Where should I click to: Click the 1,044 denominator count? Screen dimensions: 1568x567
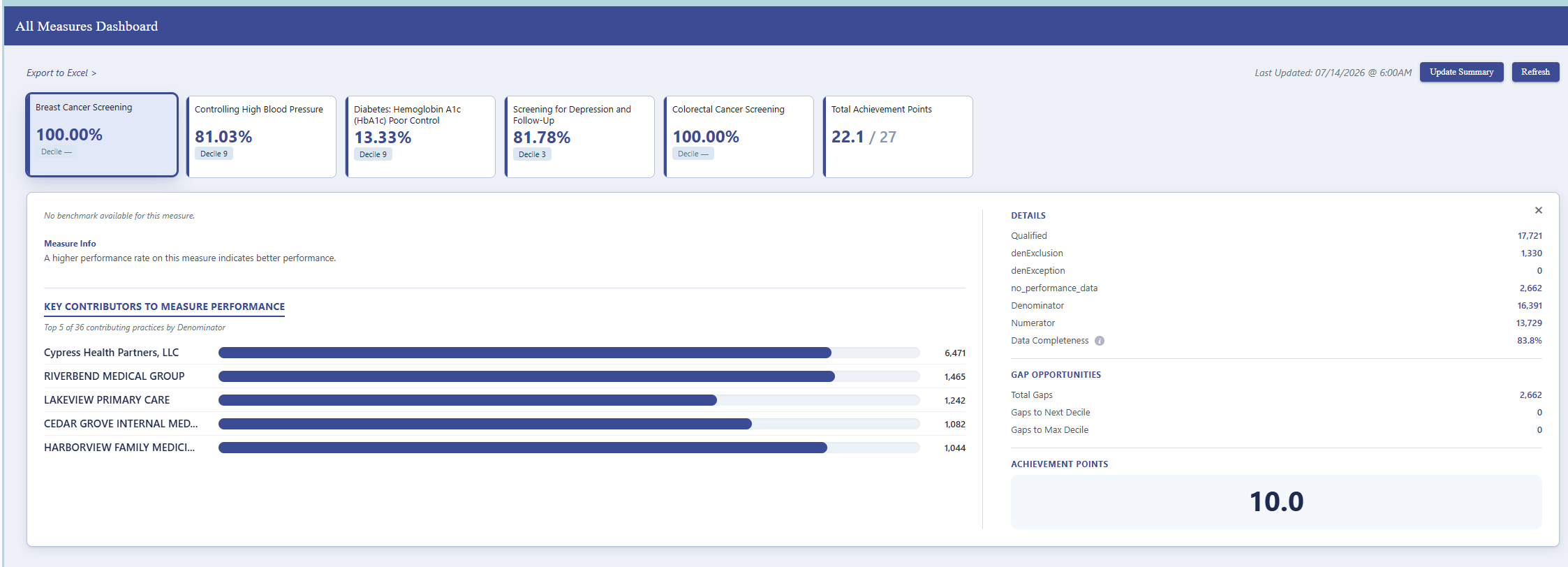coord(955,448)
